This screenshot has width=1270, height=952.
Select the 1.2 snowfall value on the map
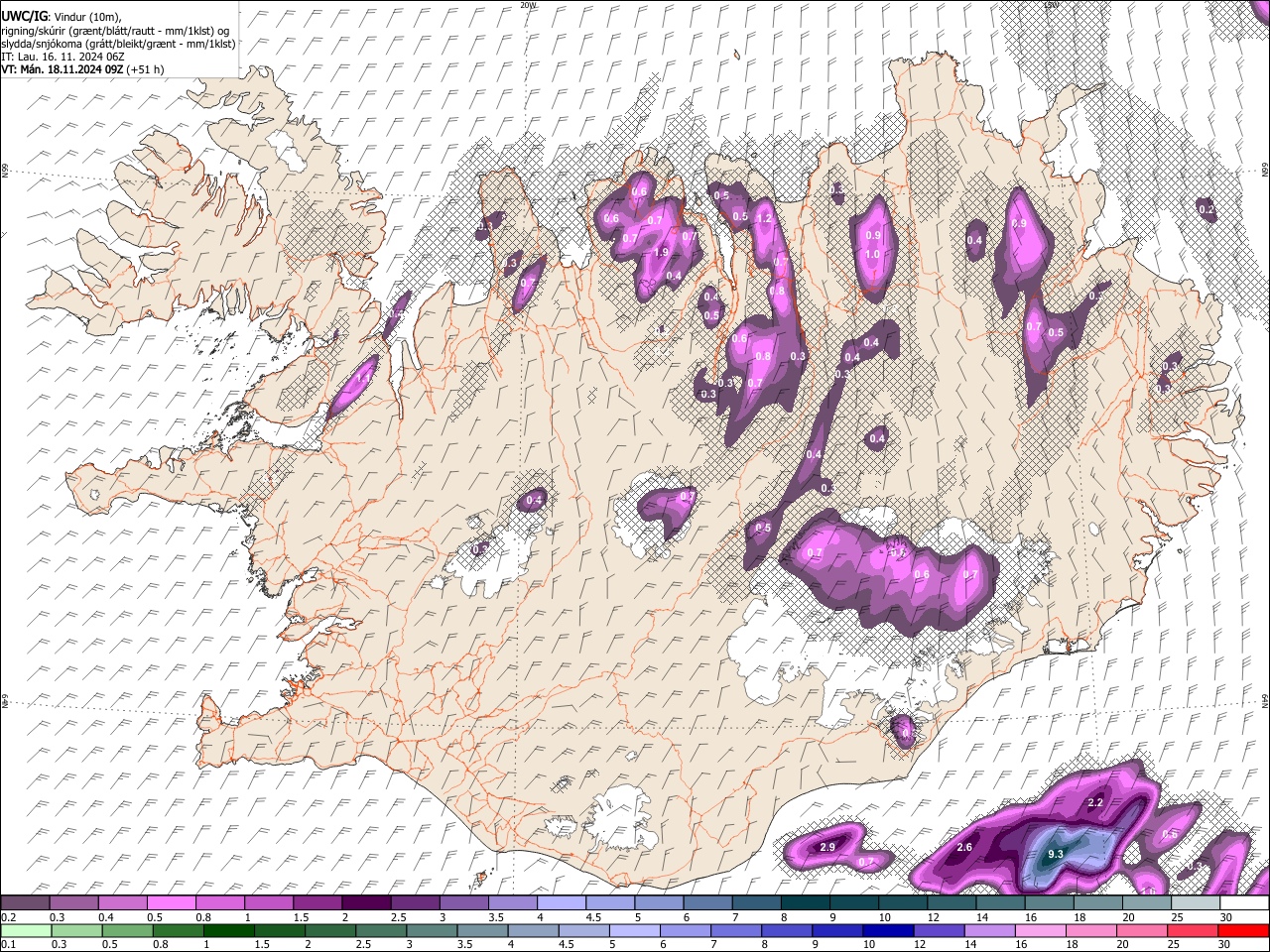[x=764, y=217]
